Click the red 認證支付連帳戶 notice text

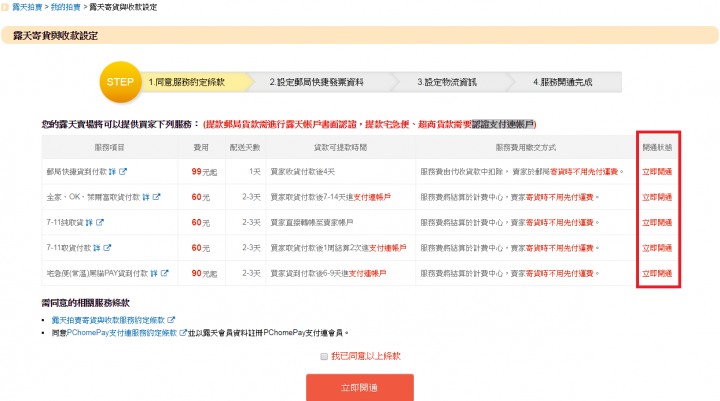coord(504,124)
